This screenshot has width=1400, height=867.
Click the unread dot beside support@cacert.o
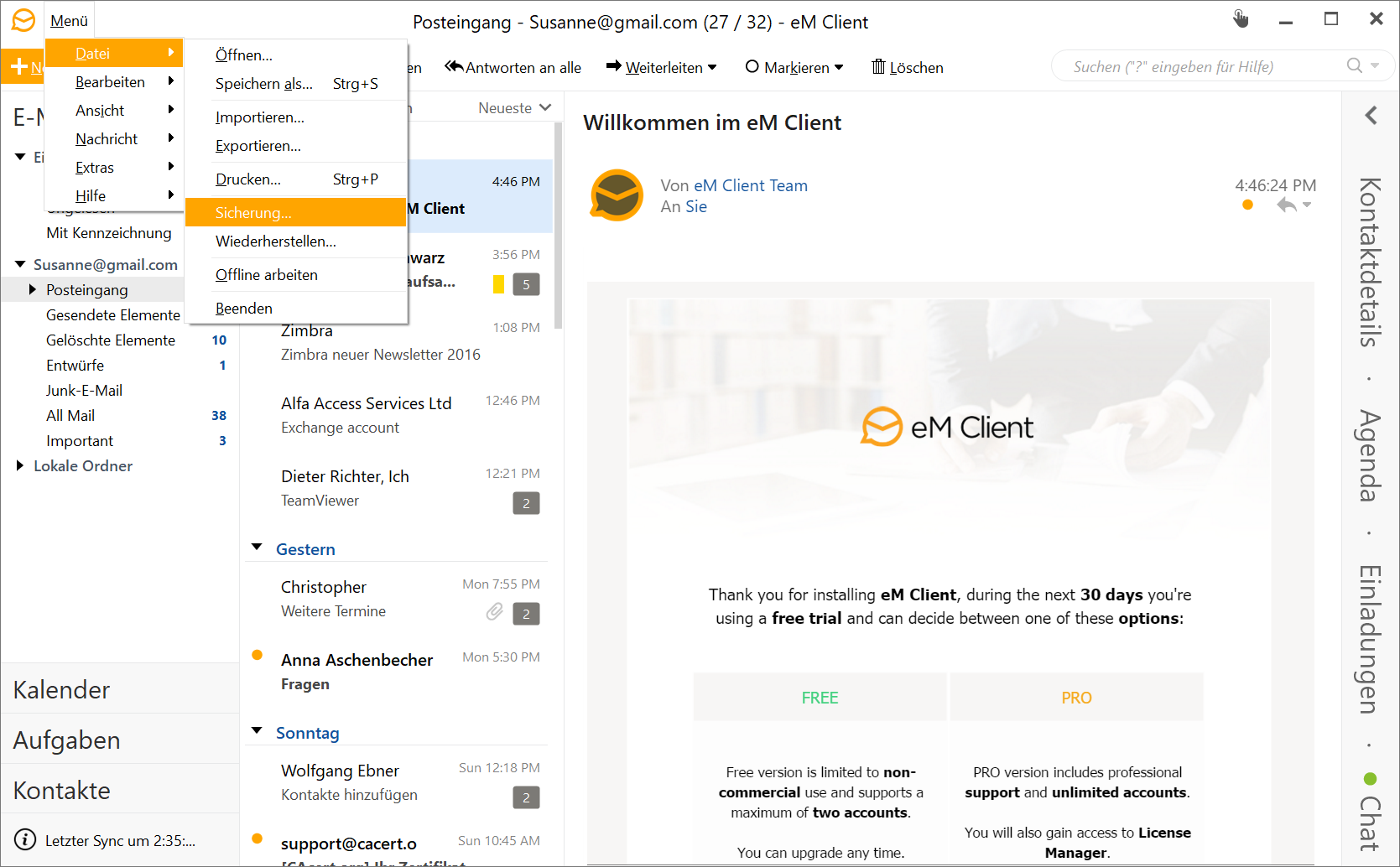point(258,838)
